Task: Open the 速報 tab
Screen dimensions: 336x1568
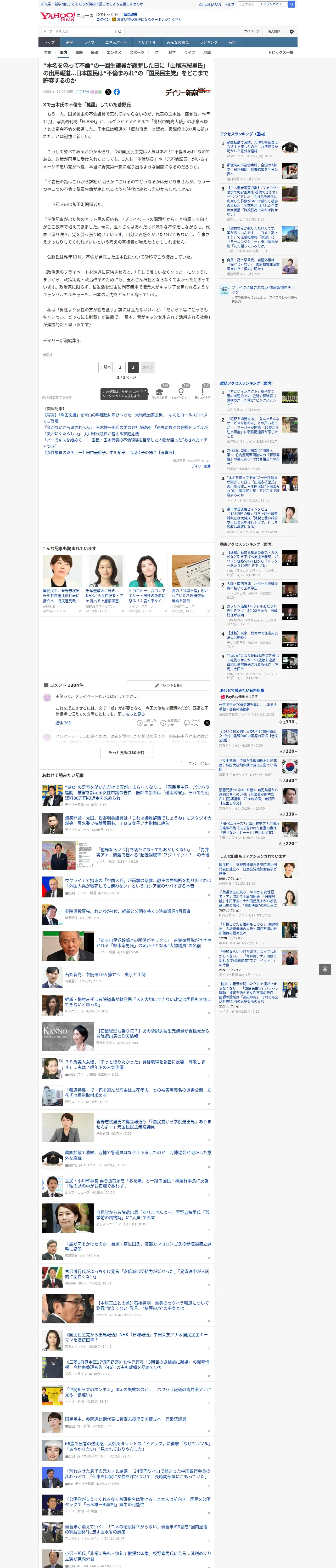Action: click(x=69, y=42)
